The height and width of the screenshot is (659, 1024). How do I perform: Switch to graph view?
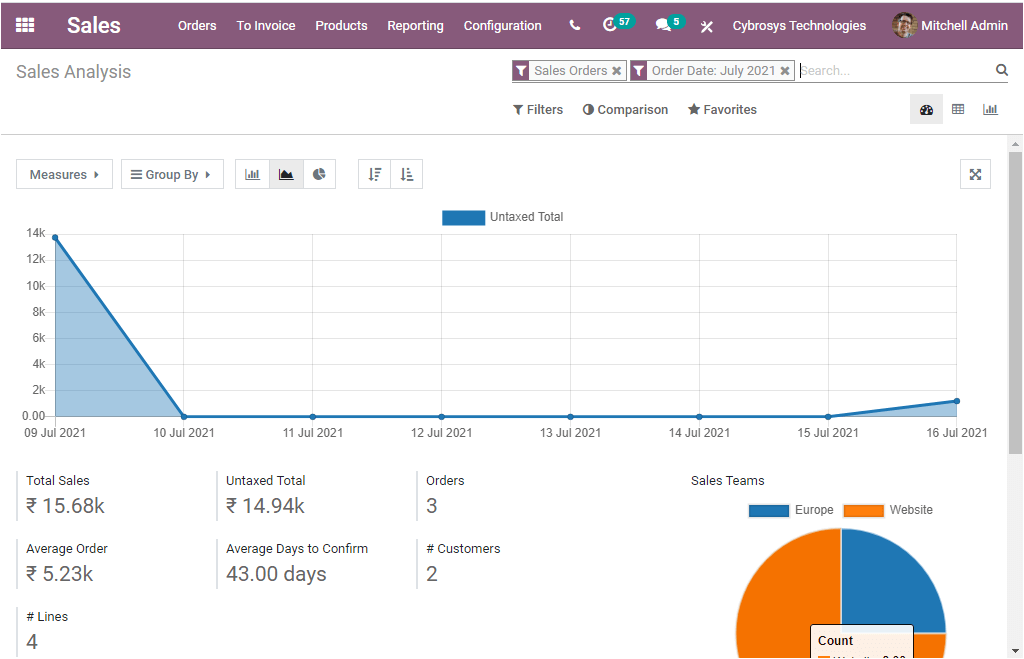coord(990,109)
